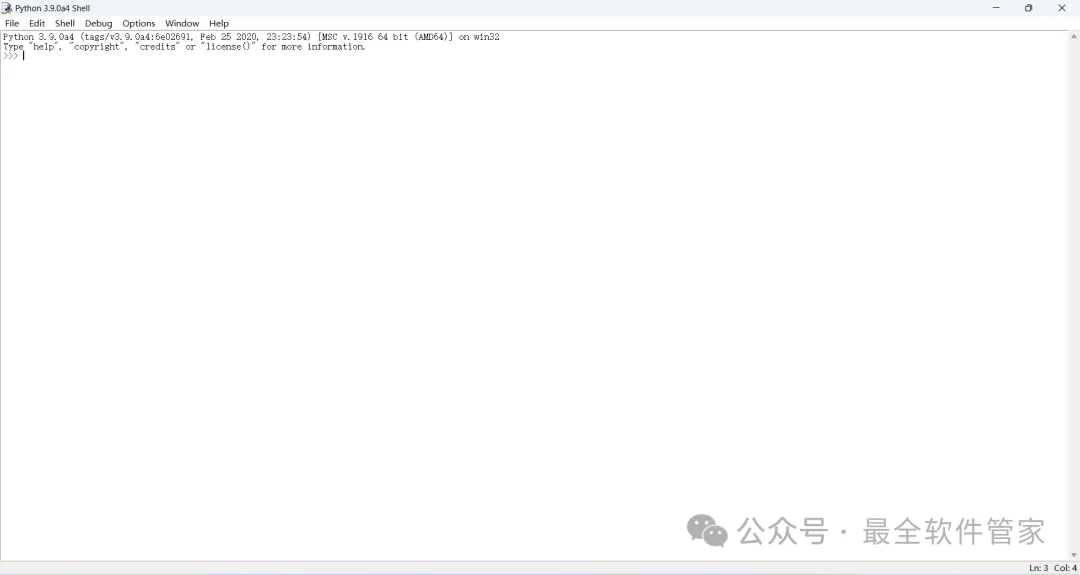The width and height of the screenshot is (1080, 575).
Task: Click the Col: 4 status indicator
Action: (1065, 568)
